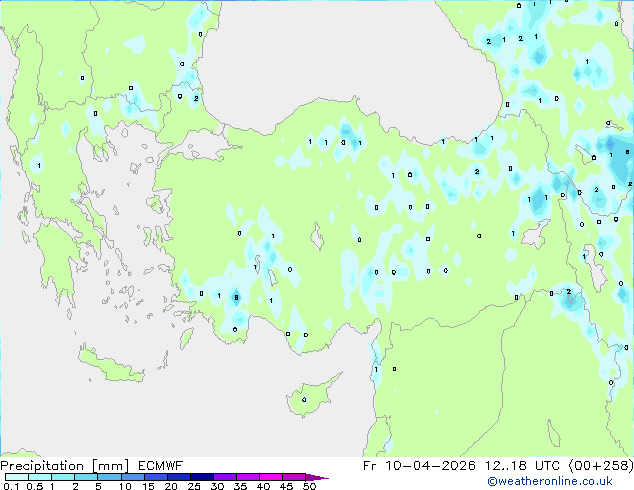Click the 45–50 mm legend swatch
634x490 pixels.
click(x=294, y=477)
